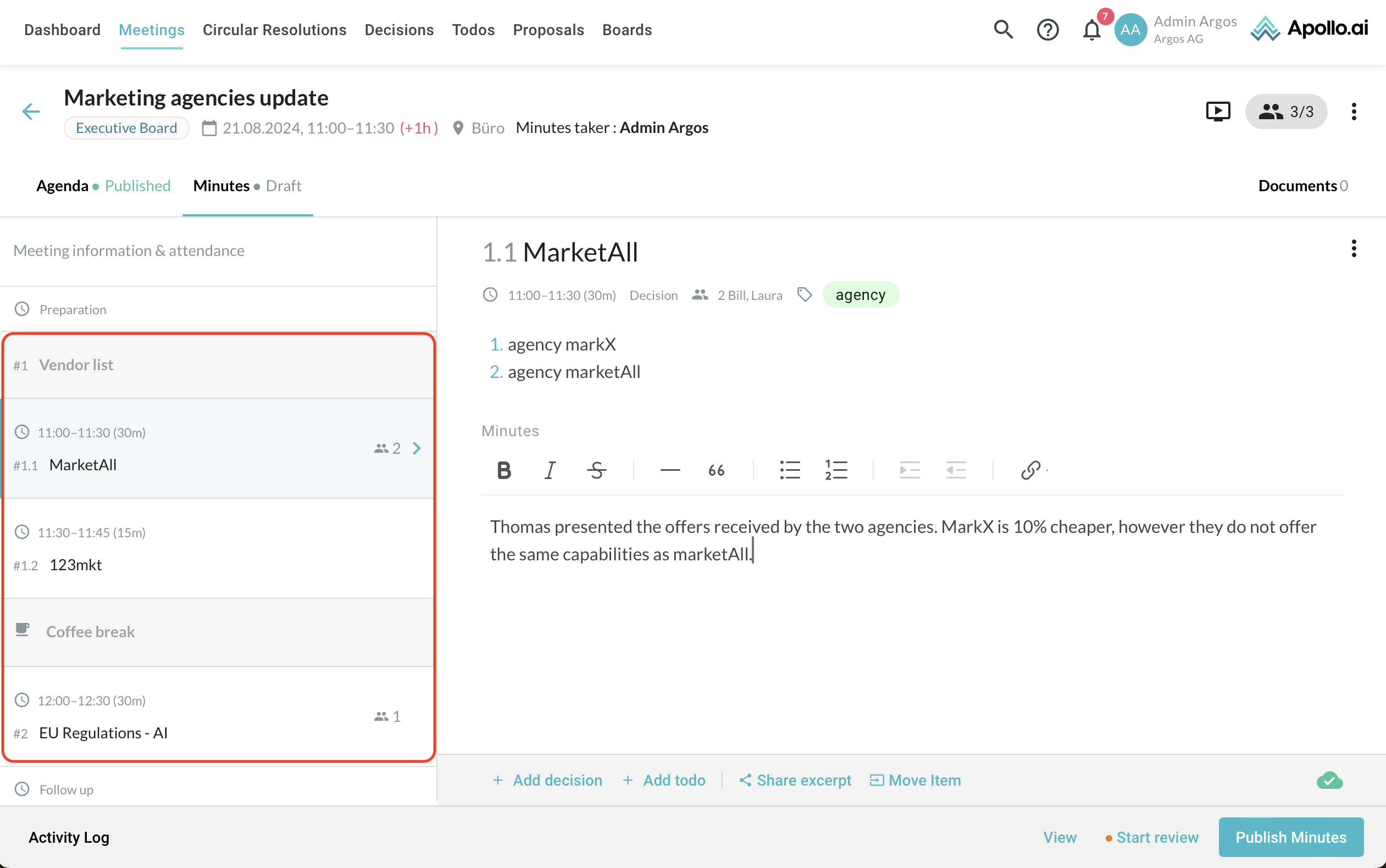The height and width of the screenshot is (868, 1386).
Task: Open the 3/3 participants list
Action: [1285, 112]
